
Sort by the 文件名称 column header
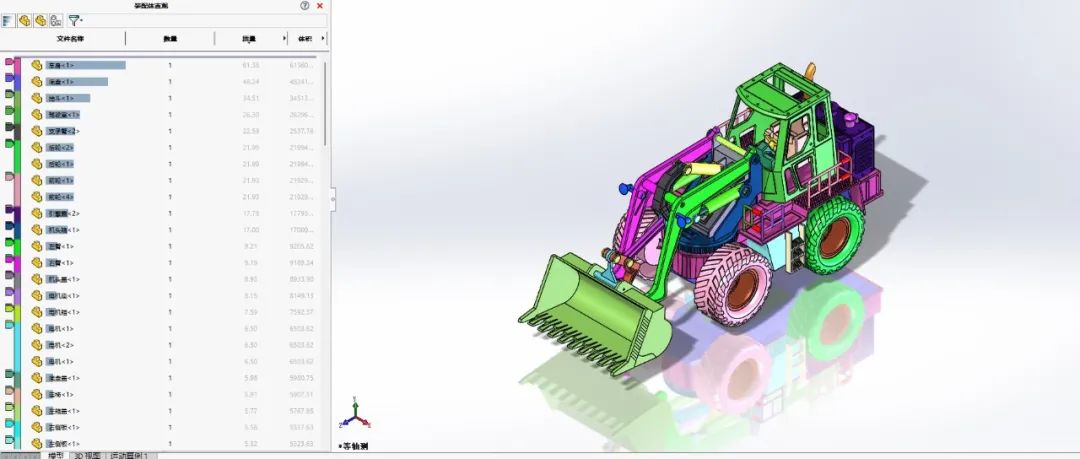pos(70,39)
